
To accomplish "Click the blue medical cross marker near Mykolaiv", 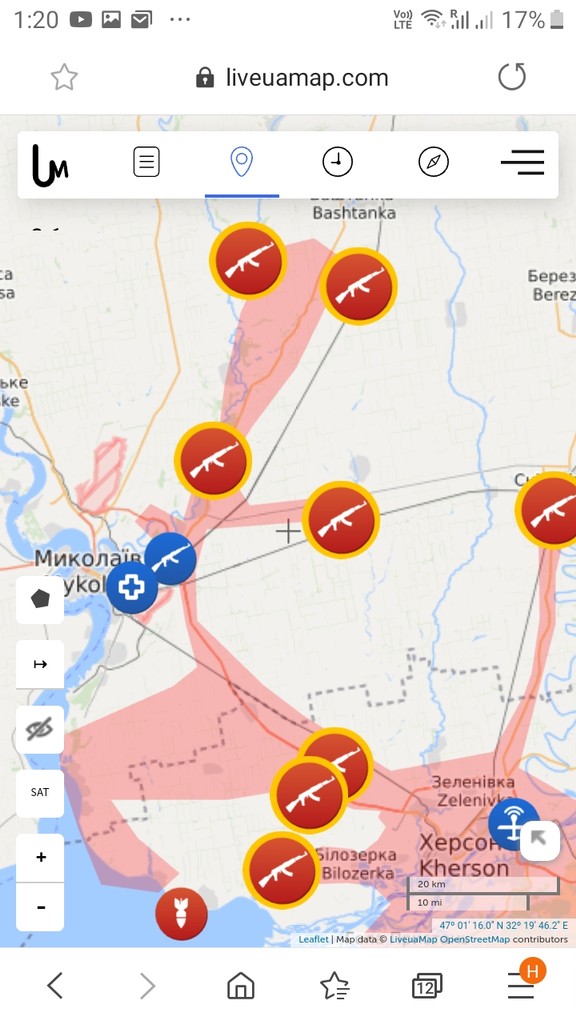I will (x=132, y=588).
